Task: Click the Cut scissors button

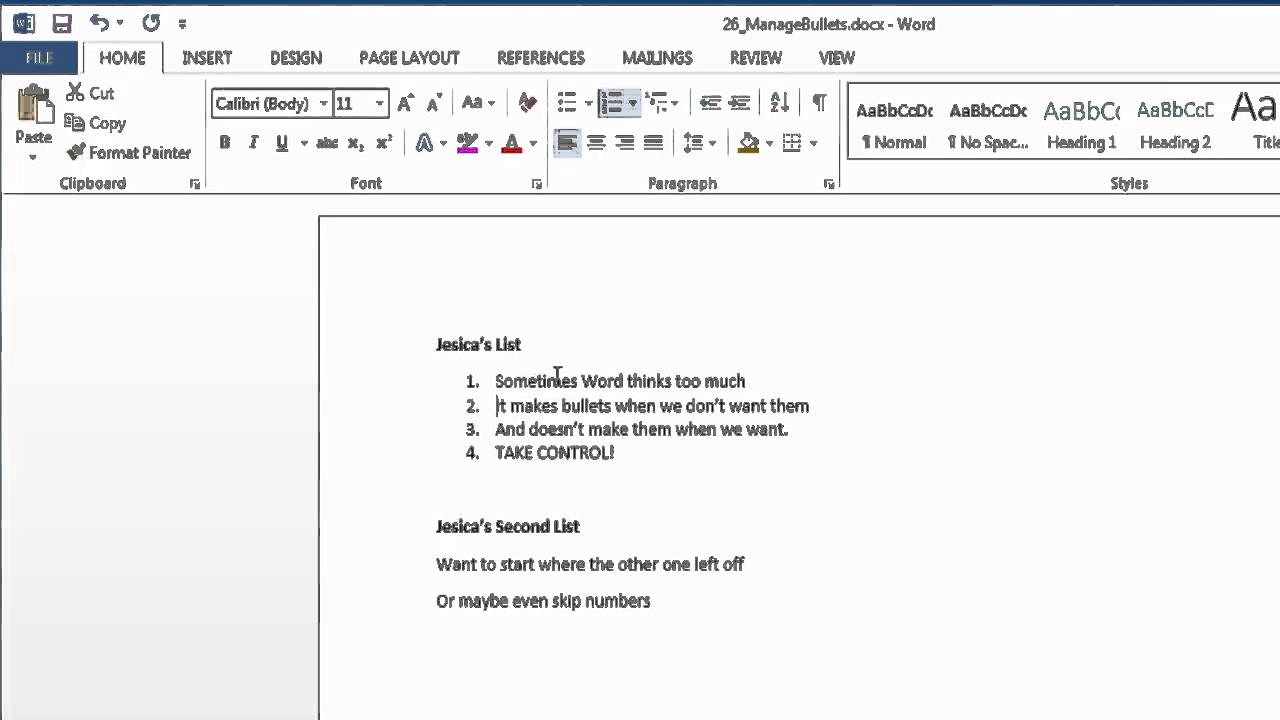Action: click(x=90, y=93)
